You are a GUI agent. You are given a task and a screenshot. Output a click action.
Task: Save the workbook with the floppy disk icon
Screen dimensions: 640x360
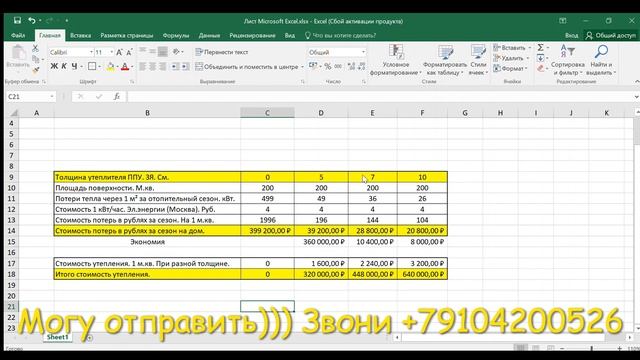17,20
